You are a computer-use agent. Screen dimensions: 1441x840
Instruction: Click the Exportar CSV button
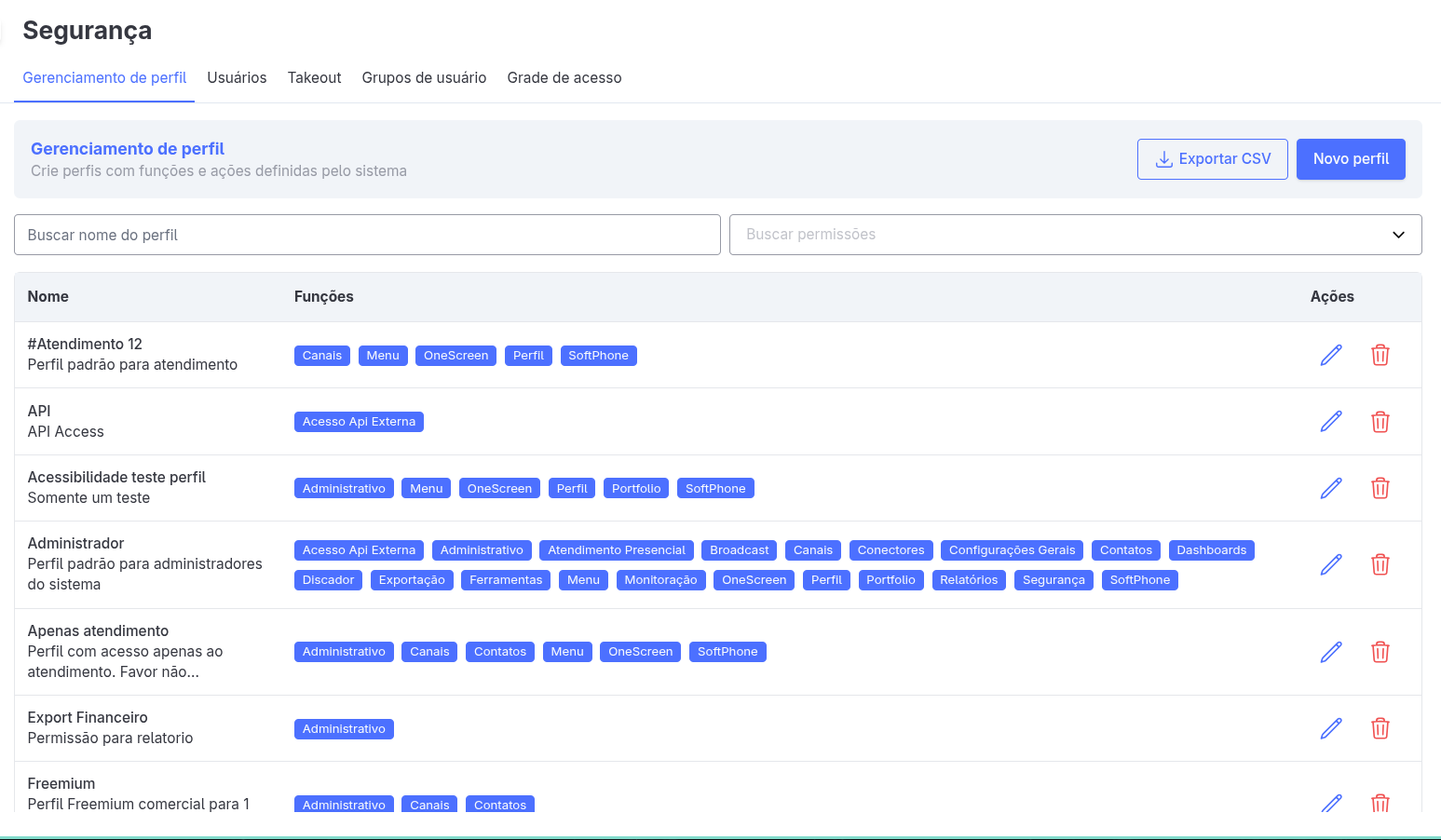coord(1212,159)
